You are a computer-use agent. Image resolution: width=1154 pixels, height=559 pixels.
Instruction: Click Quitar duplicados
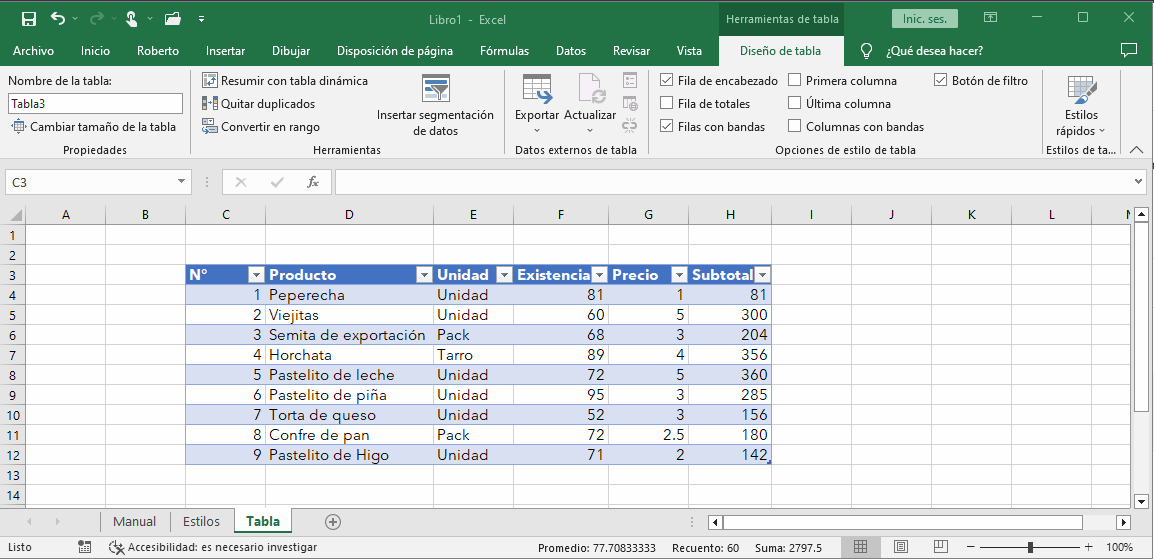click(258, 104)
